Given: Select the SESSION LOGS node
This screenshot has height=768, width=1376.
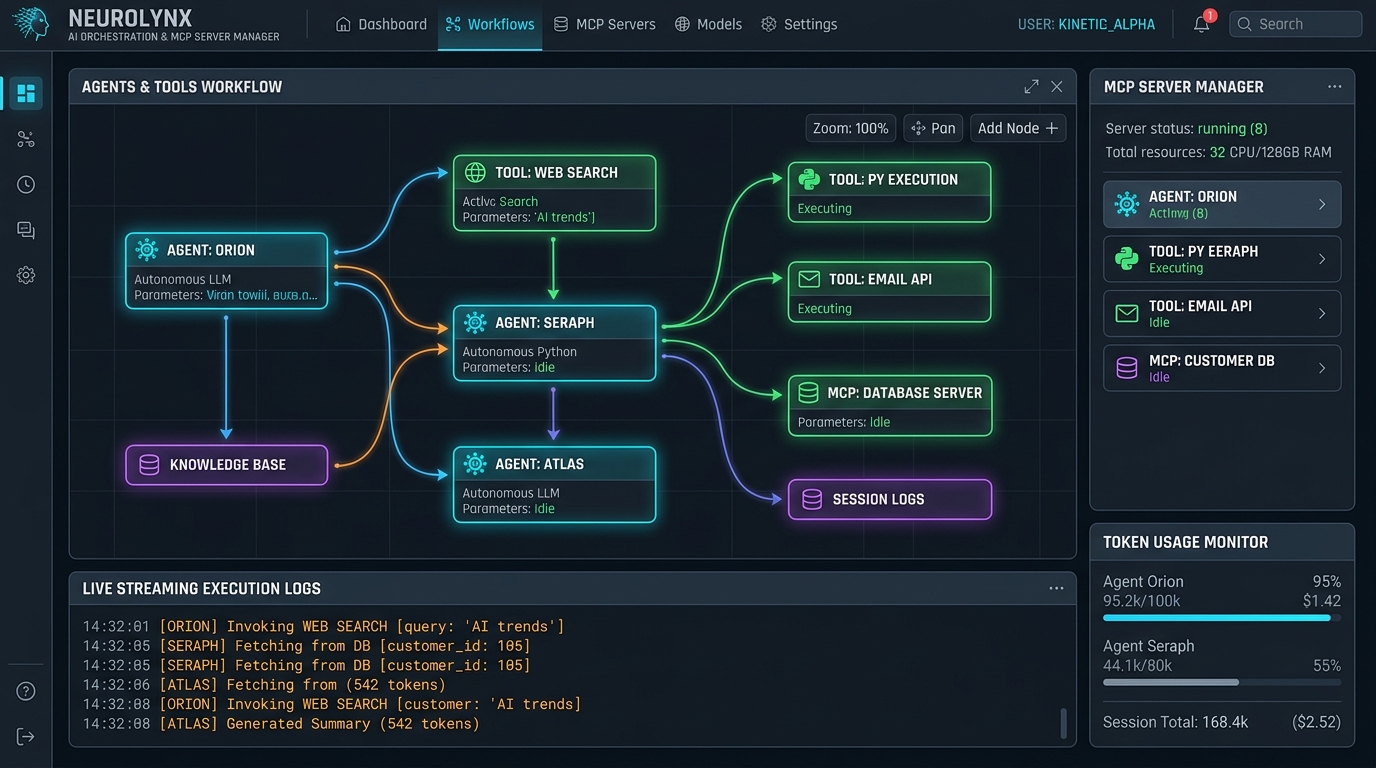Looking at the screenshot, I should (889, 499).
